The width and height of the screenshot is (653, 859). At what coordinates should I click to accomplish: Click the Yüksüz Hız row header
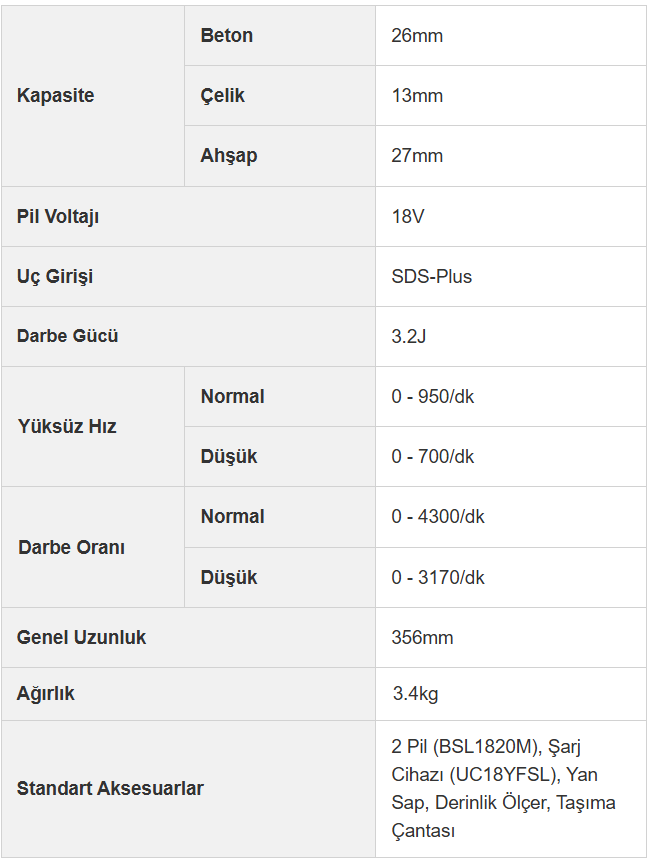click(x=67, y=427)
